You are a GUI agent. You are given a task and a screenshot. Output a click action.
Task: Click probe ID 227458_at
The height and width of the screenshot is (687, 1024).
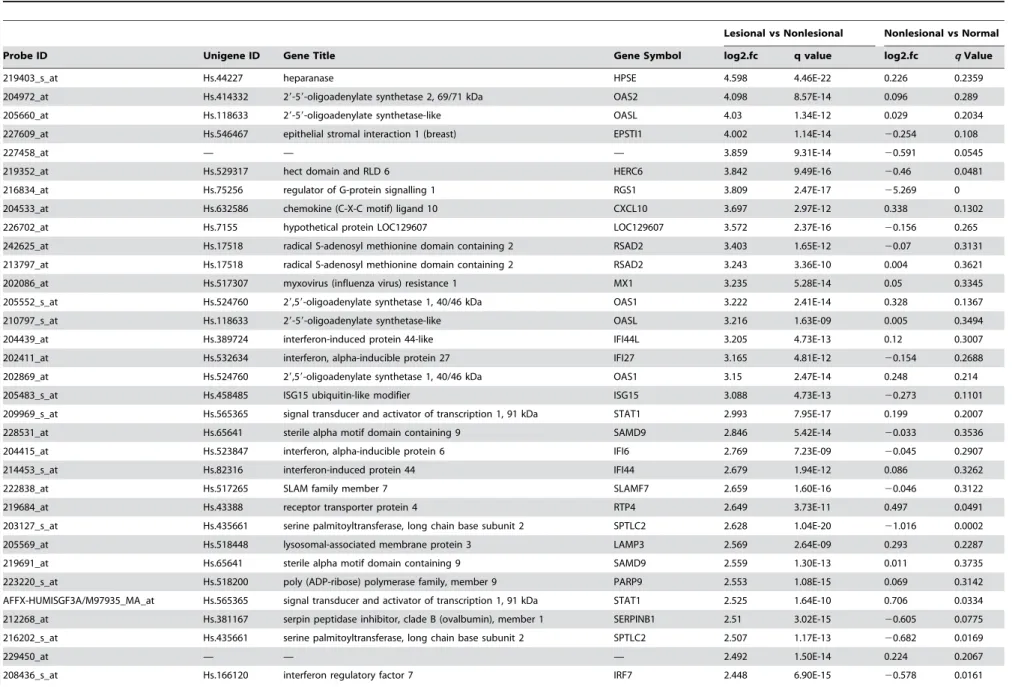(25, 153)
